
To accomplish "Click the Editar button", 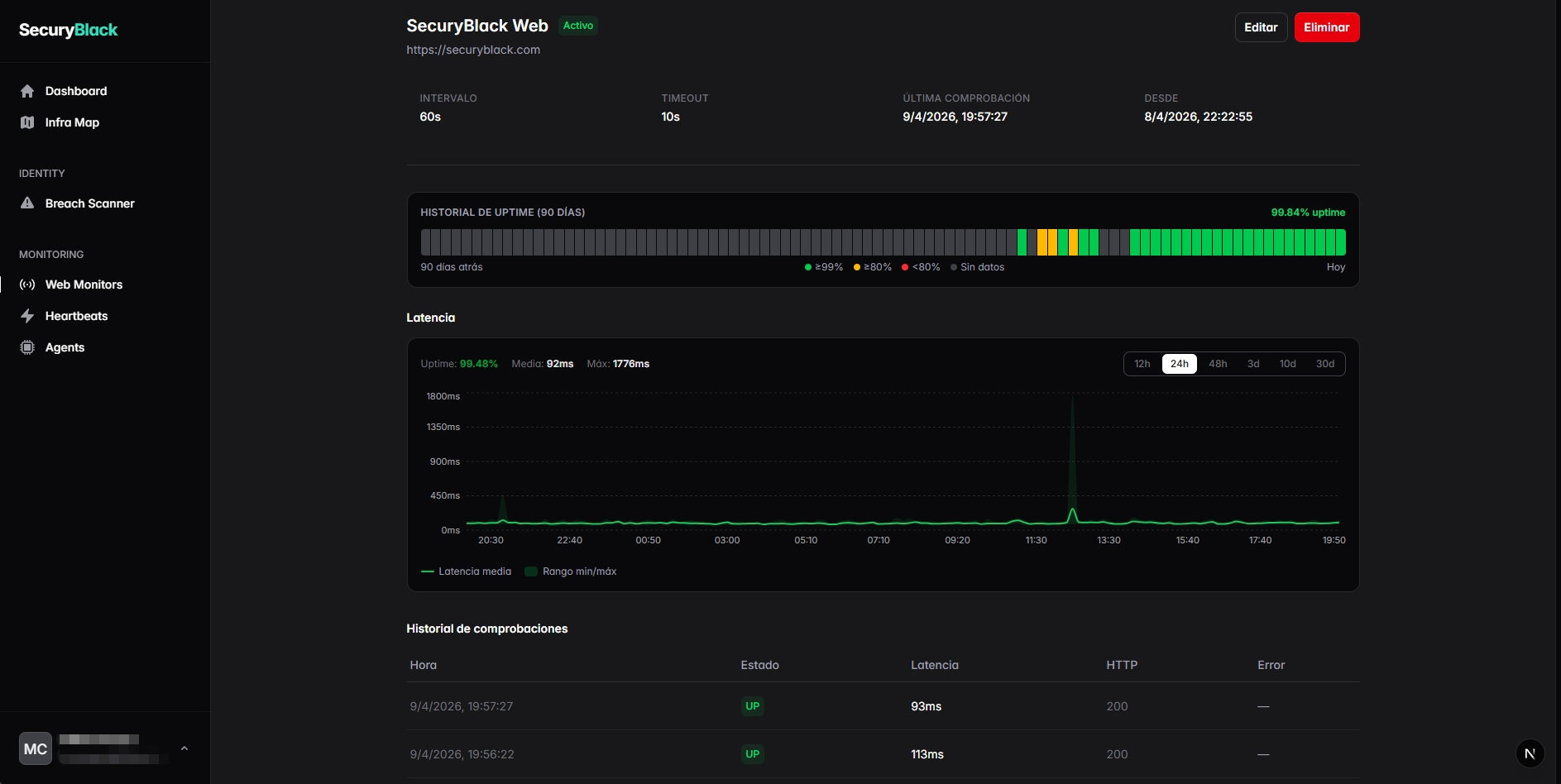I will click(x=1261, y=27).
